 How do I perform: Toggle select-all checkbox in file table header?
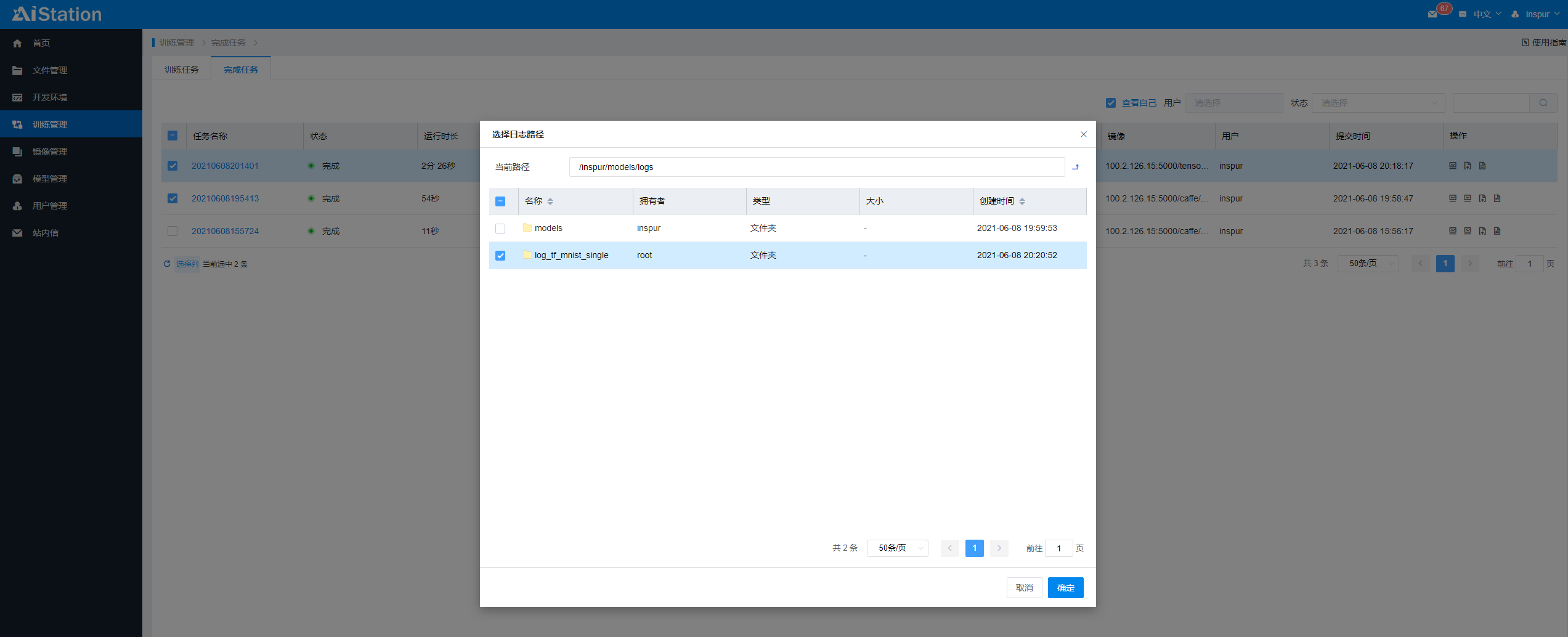click(500, 201)
